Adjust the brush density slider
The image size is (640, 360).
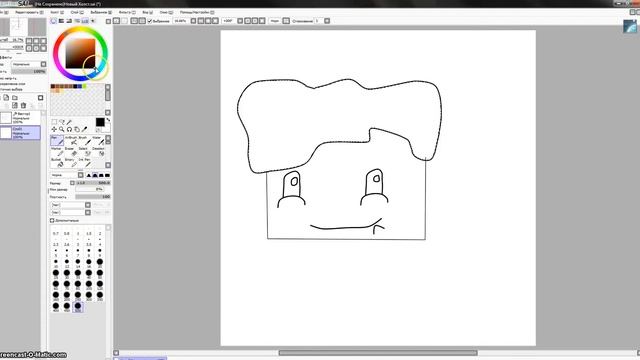[93, 197]
